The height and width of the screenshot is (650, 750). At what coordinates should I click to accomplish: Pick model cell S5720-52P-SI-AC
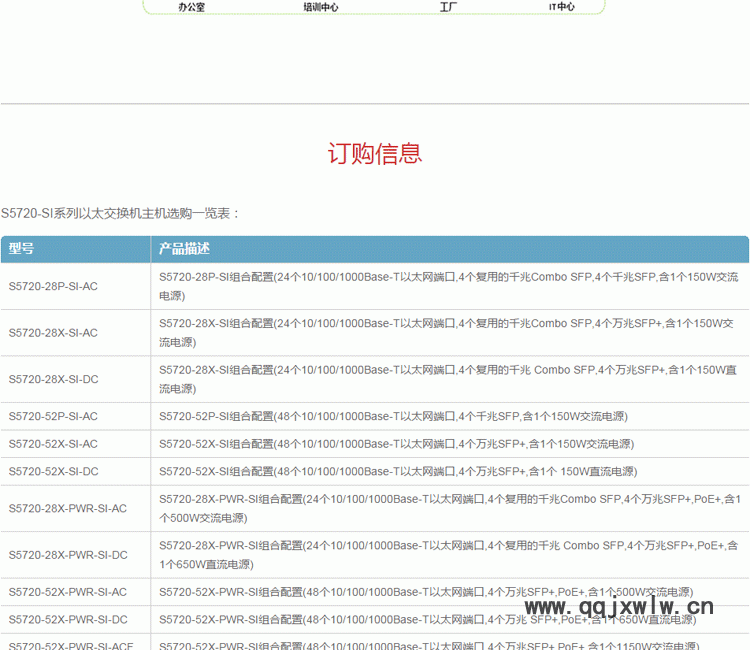click(x=53, y=416)
